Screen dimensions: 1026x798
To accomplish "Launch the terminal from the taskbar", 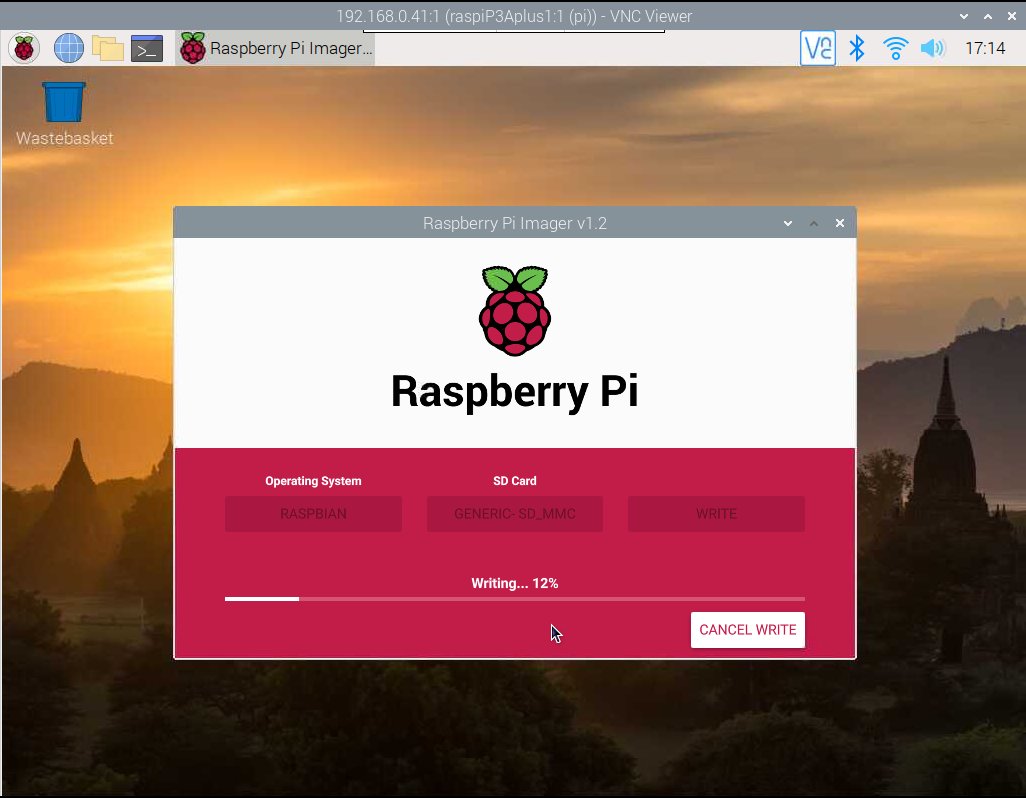I will (x=147, y=48).
